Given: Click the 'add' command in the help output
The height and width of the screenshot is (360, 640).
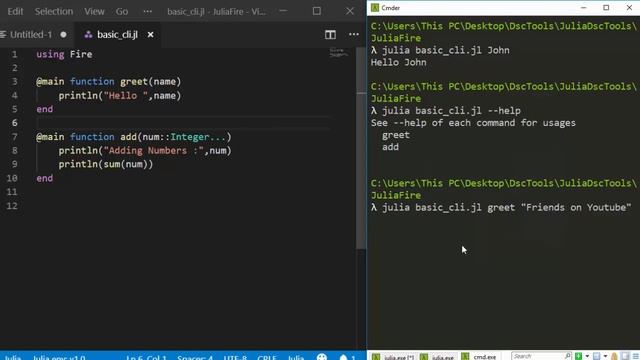Looking at the screenshot, I should coord(390,147).
